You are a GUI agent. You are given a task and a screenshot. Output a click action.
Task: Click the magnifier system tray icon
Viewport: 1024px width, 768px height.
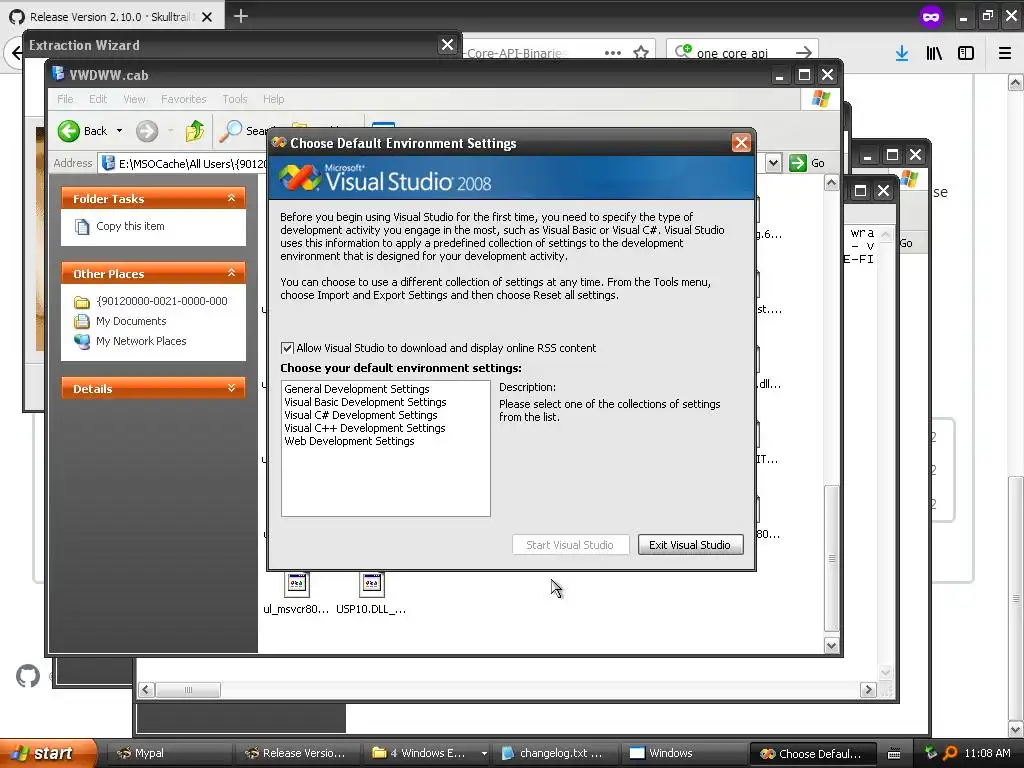(x=950, y=753)
